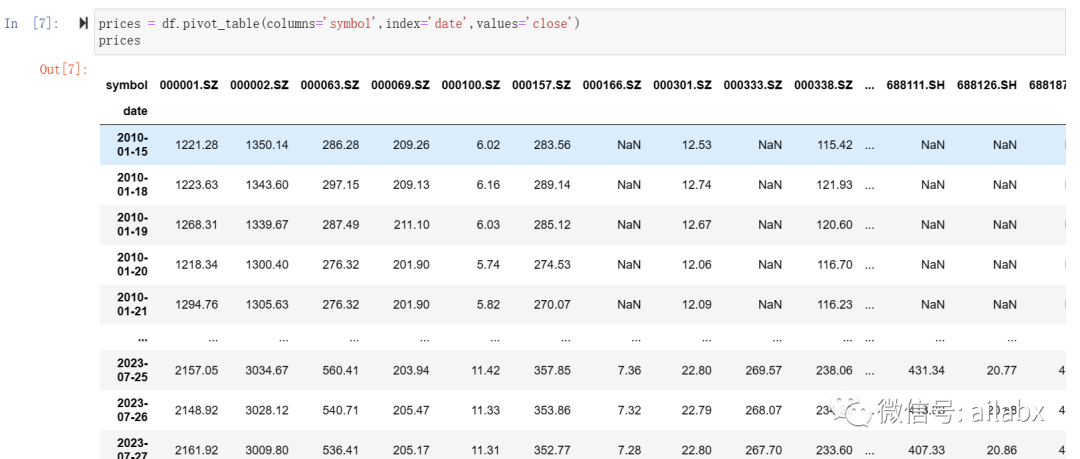Click the cell showing 203.94
Viewport: 1080px width, 459px height.
click(x=411, y=370)
